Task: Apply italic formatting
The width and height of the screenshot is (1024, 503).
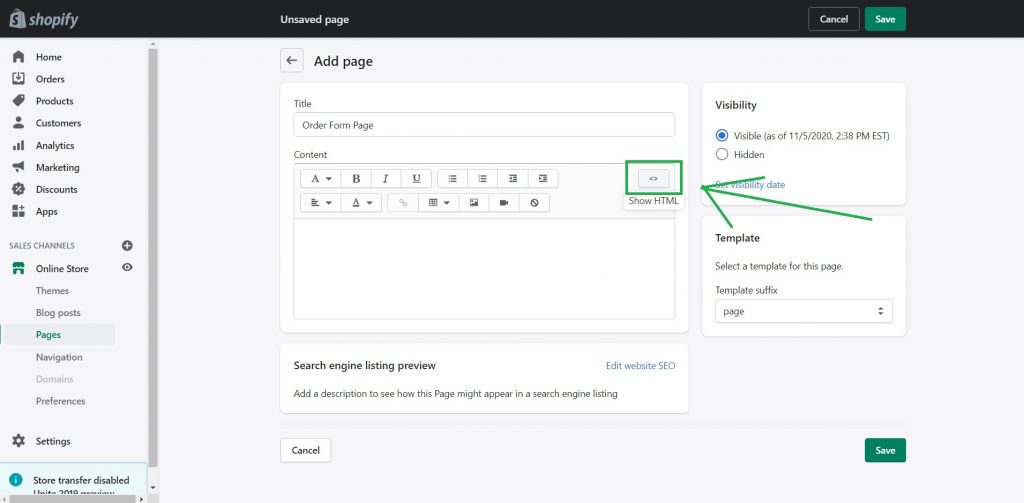Action: tap(385, 179)
